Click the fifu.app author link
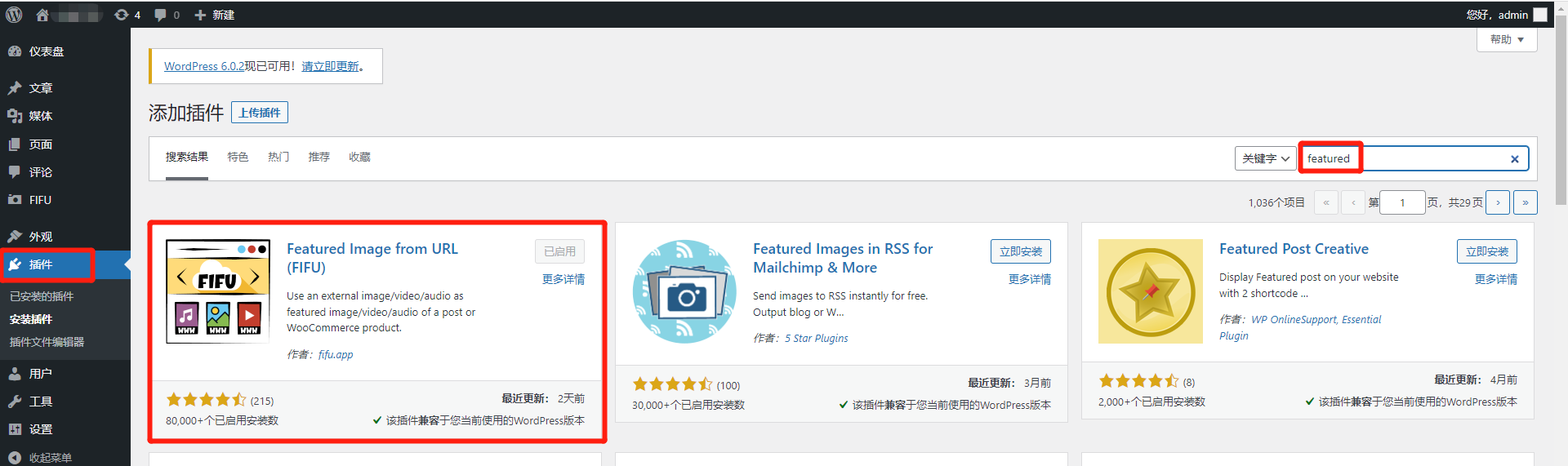The height and width of the screenshot is (466, 1568). point(336,354)
